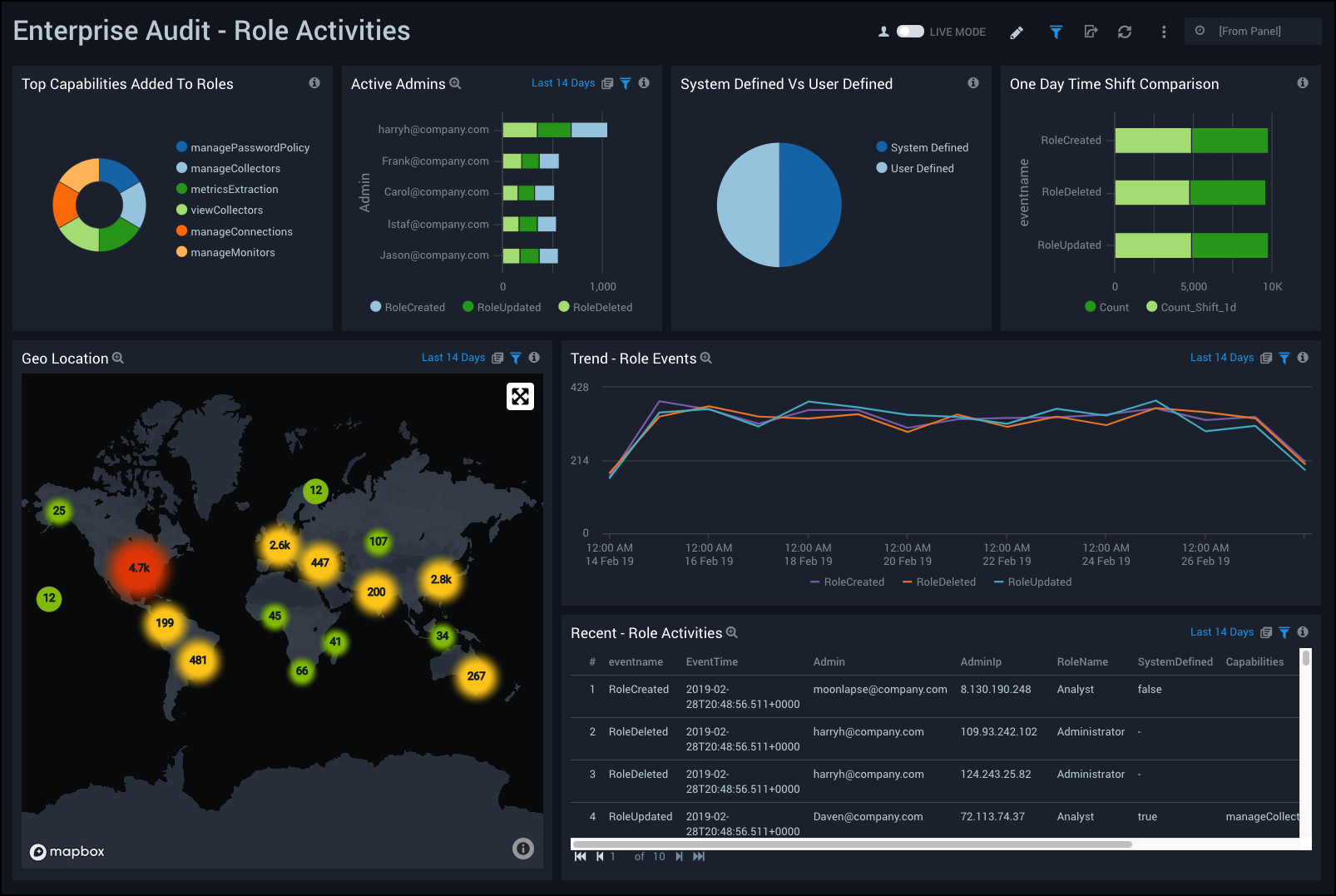Click the magnifier icon next to Active Admins
Image resolution: width=1336 pixels, height=896 pixels.
[455, 84]
